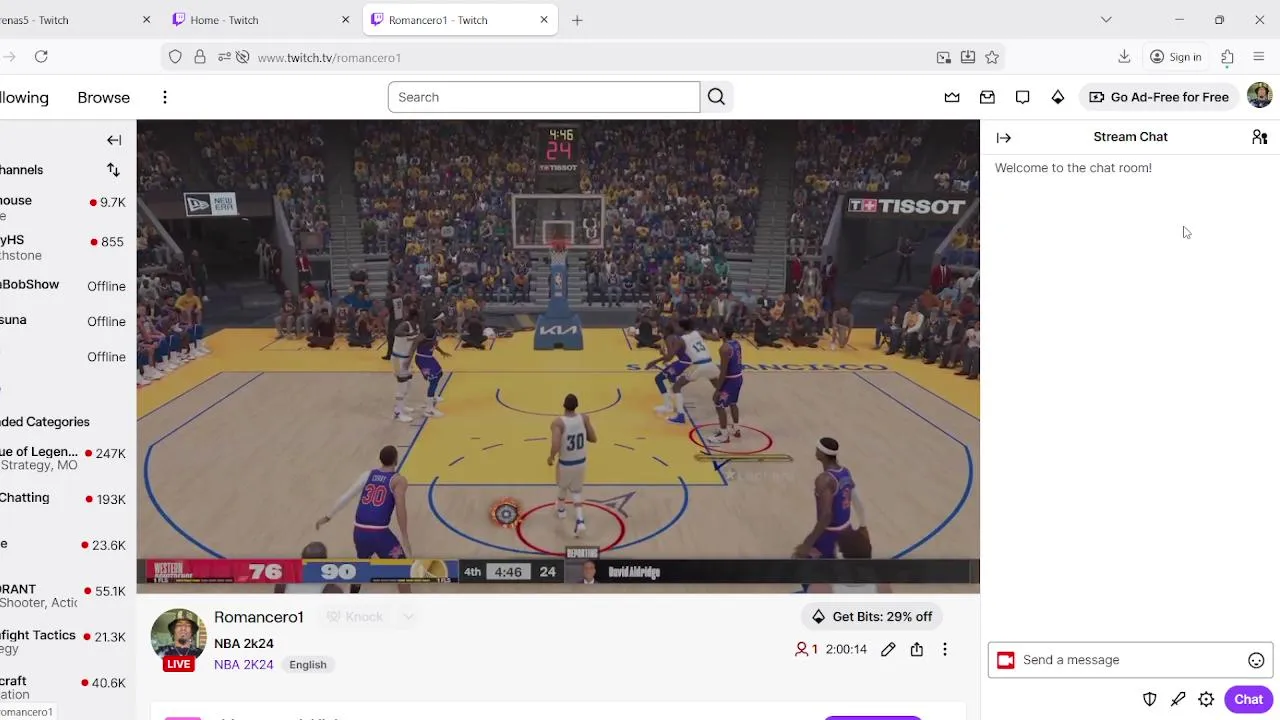This screenshot has height=720, width=1280.
Task: Click the sword mod view icon
Action: pos(1178,699)
